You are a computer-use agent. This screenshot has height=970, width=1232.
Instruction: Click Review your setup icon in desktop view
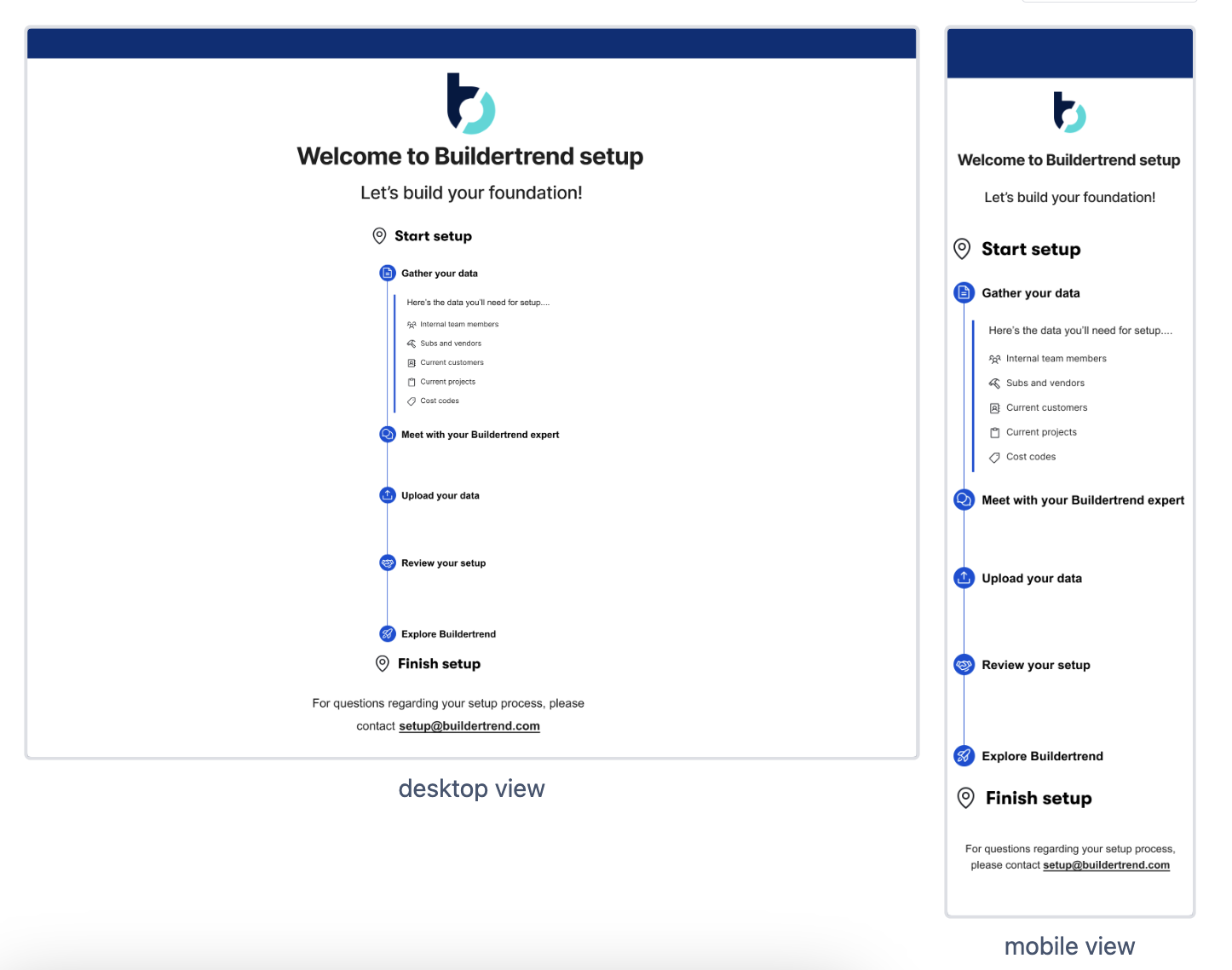(x=388, y=563)
